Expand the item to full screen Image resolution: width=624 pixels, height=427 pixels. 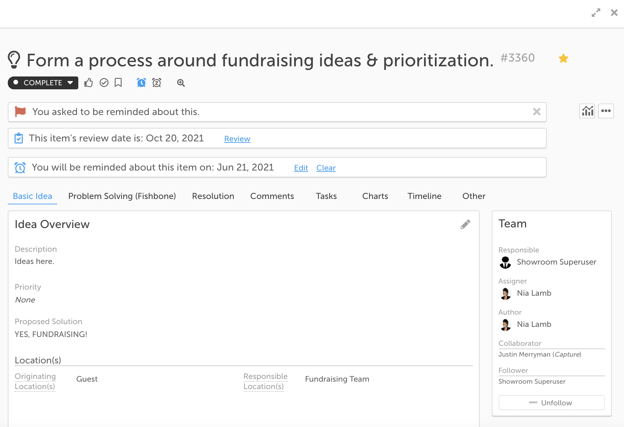(596, 13)
